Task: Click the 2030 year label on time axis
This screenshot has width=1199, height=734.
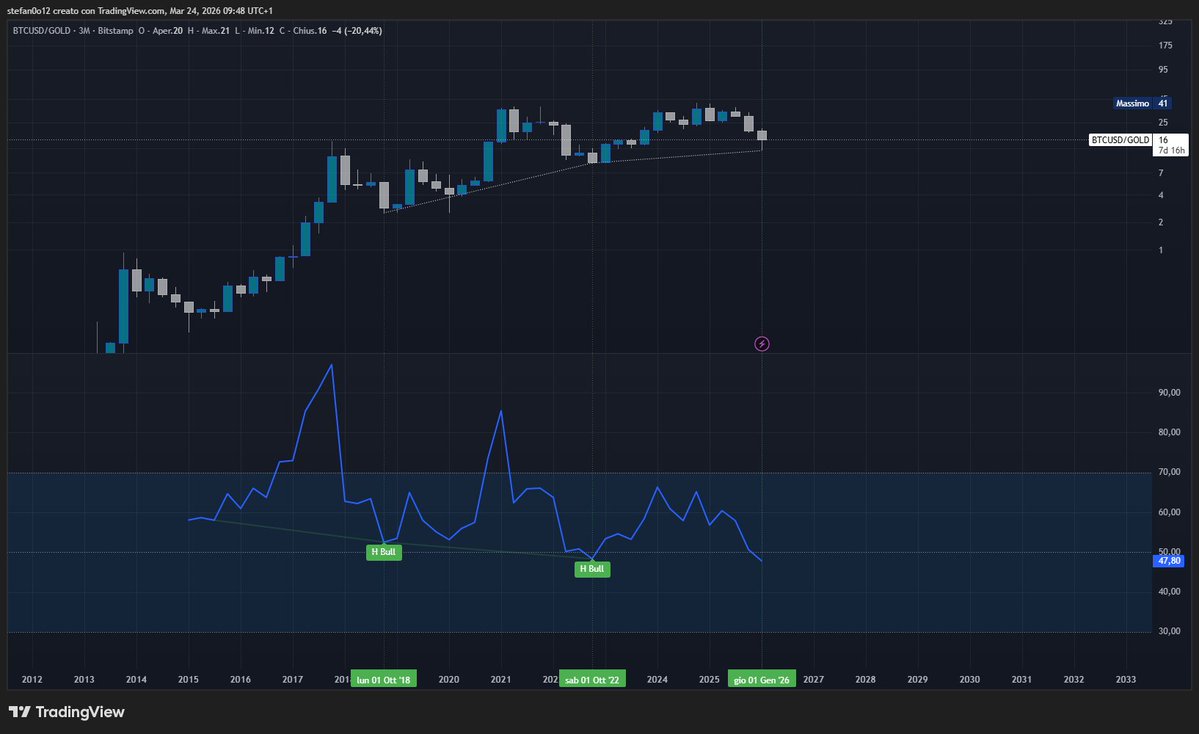Action: (970, 679)
